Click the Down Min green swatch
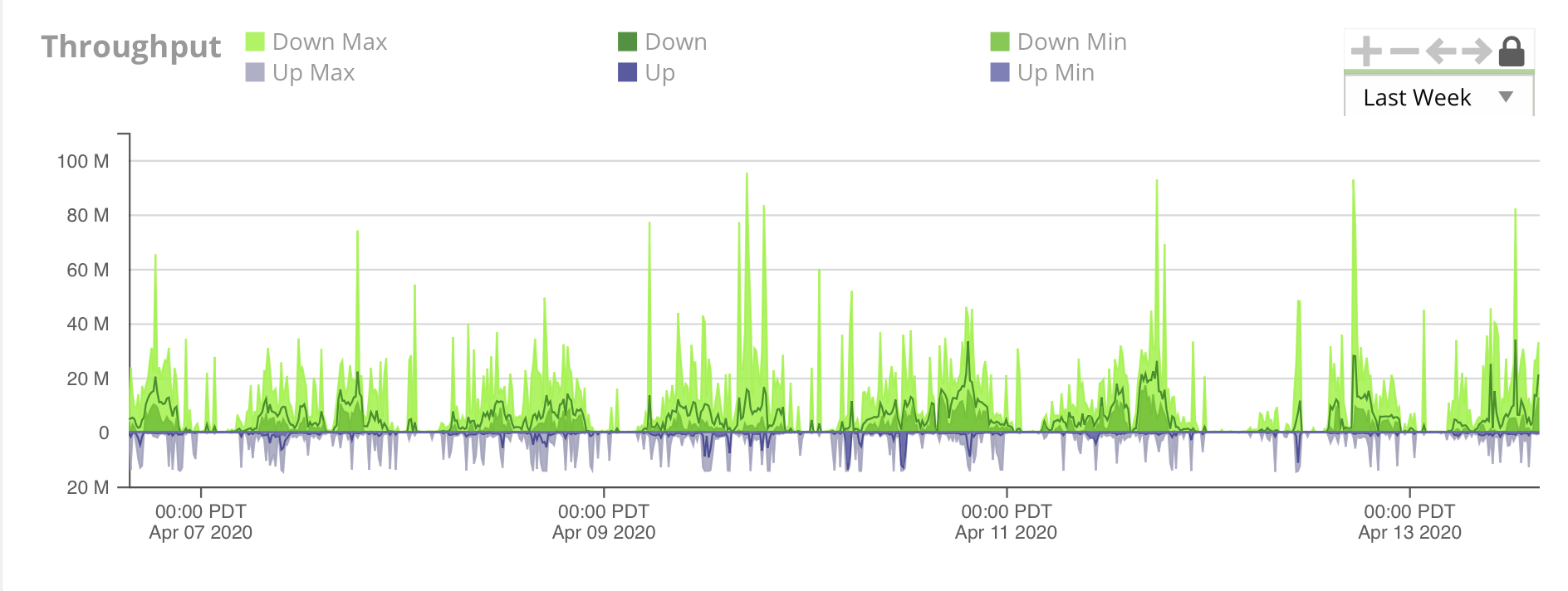The height and width of the screenshot is (591, 1568). (x=1000, y=42)
